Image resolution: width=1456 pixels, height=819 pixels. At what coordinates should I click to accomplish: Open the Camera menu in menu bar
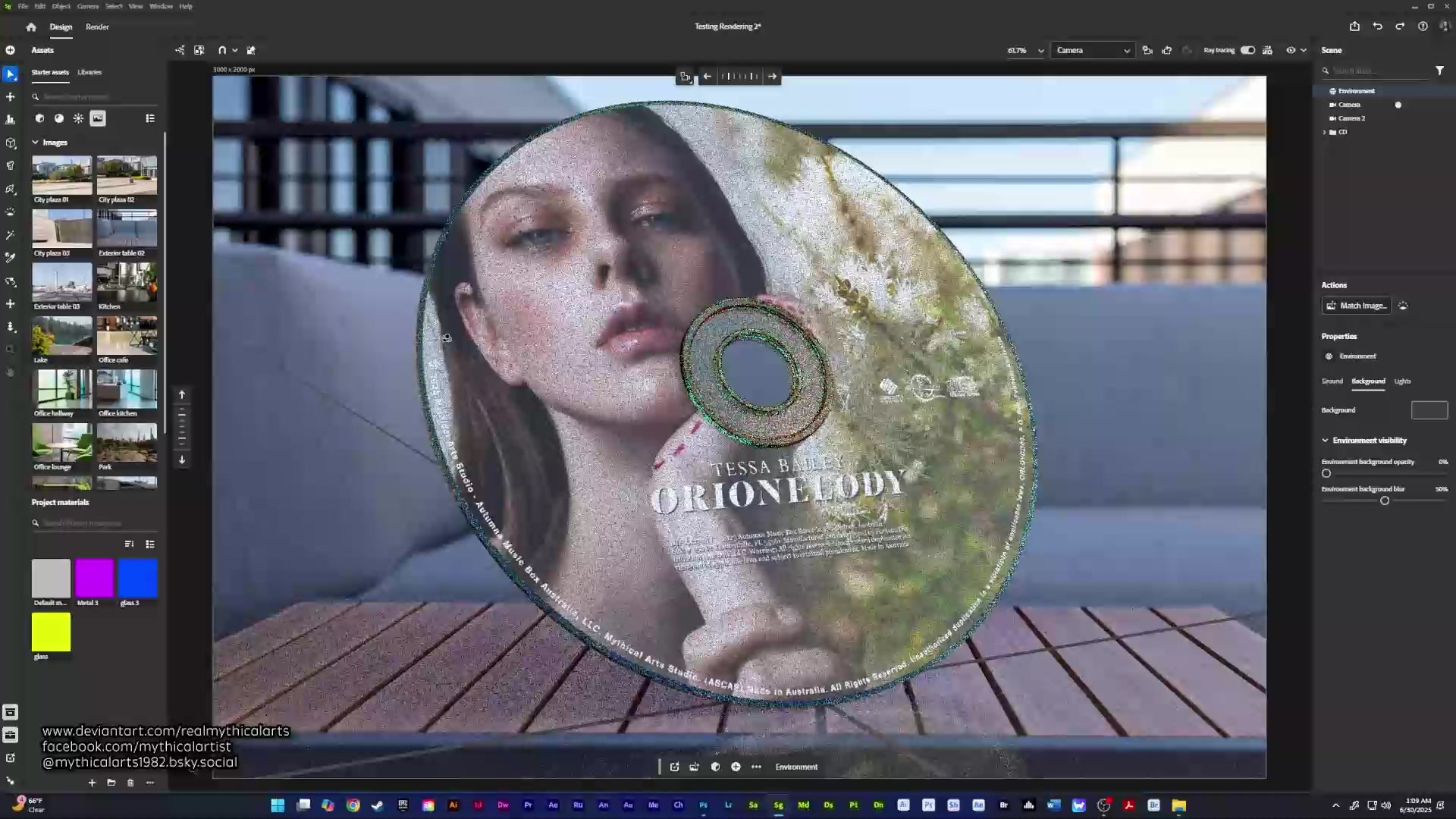(88, 6)
